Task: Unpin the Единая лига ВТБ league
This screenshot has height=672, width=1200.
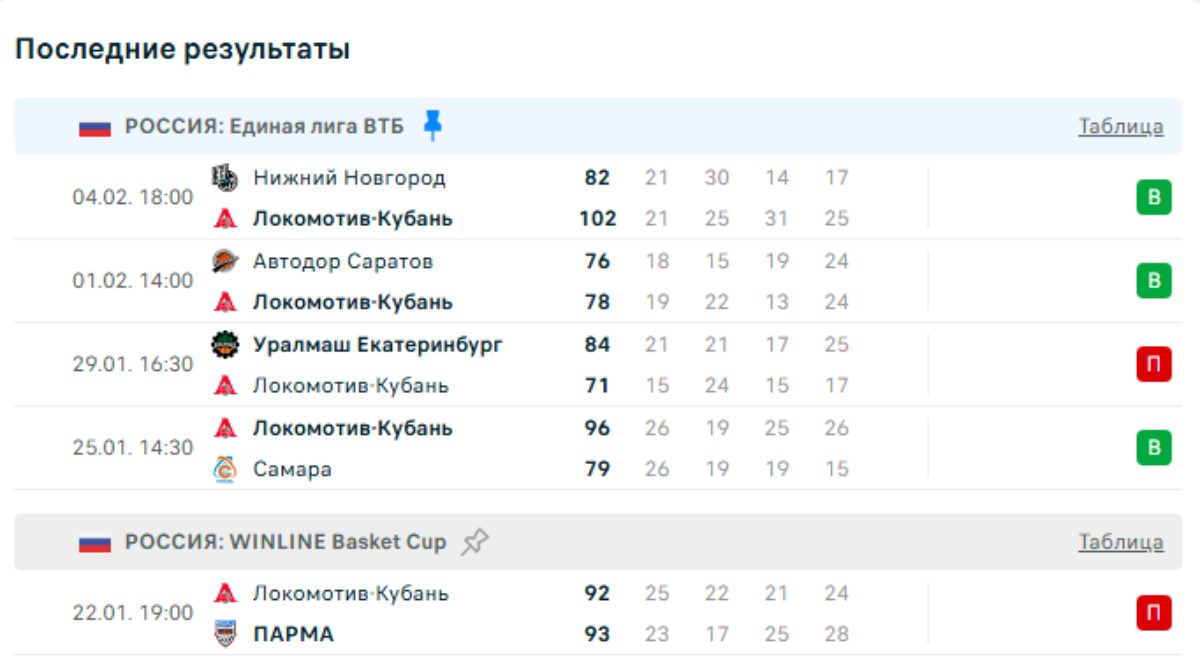Action: (432, 125)
